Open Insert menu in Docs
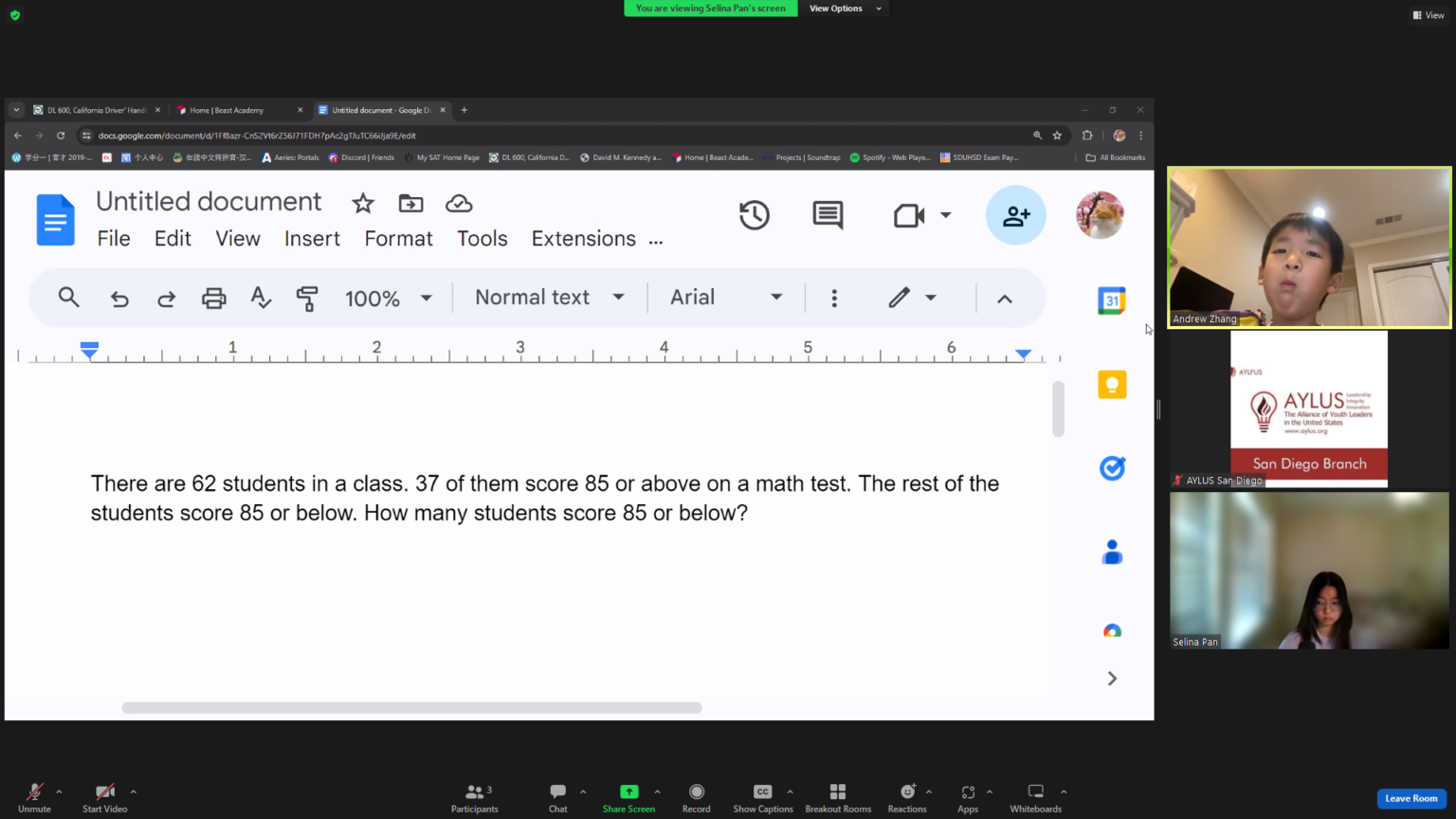This screenshot has height=819, width=1456. (x=312, y=239)
